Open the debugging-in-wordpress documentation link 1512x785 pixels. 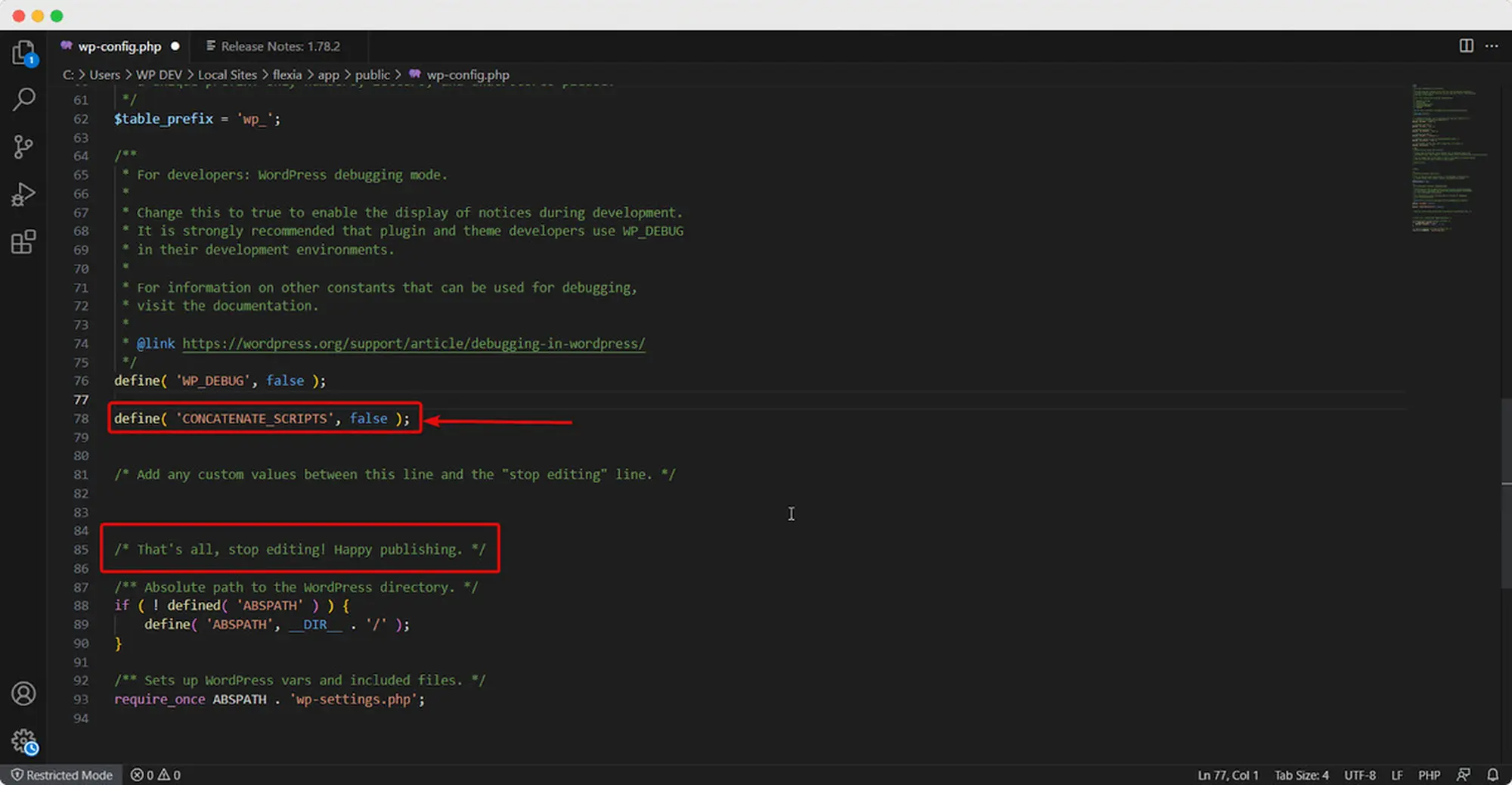pos(414,343)
